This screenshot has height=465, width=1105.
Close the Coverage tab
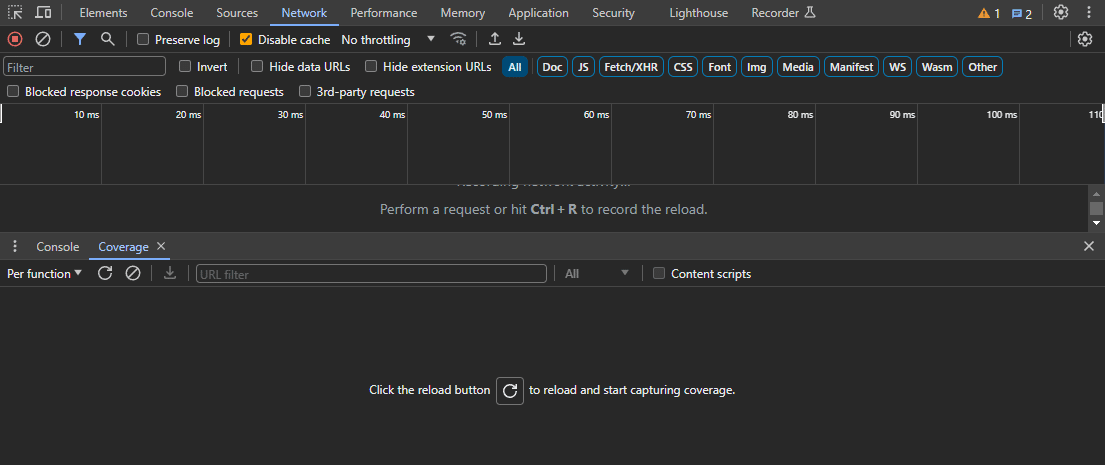(161, 247)
